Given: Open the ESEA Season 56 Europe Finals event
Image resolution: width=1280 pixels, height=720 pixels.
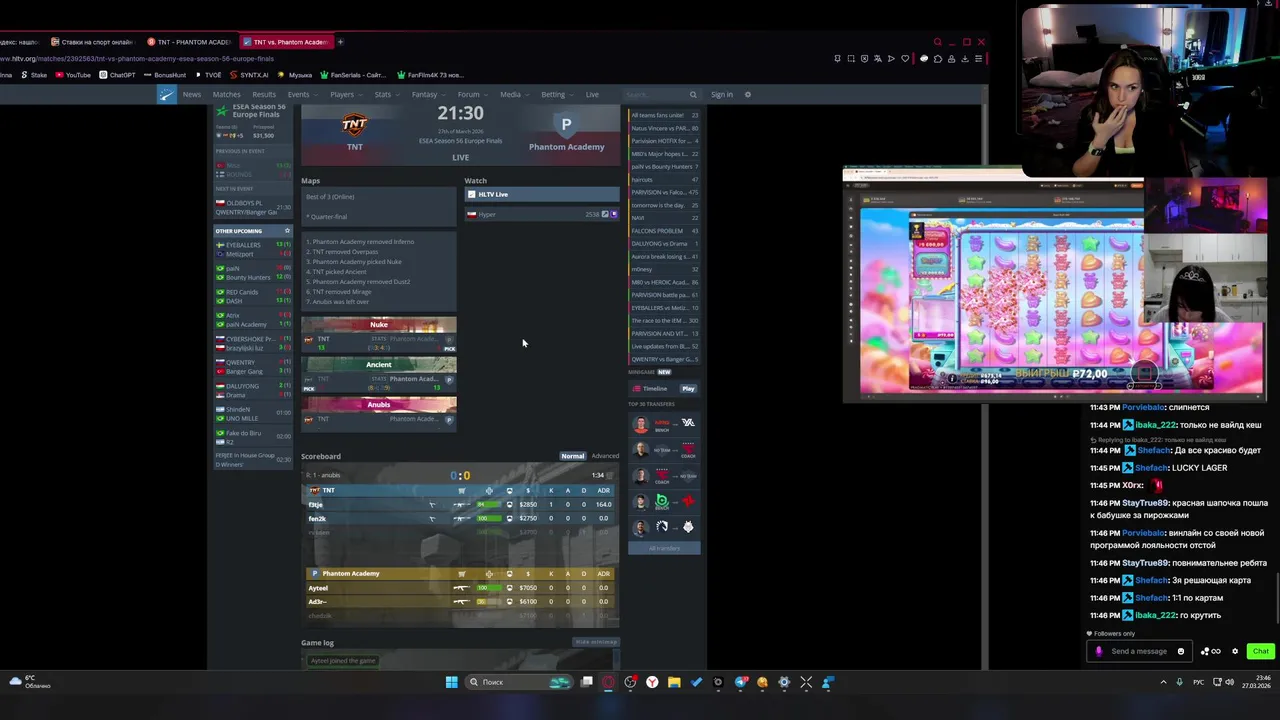Looking at the screenshot, I should pos(258,110).
